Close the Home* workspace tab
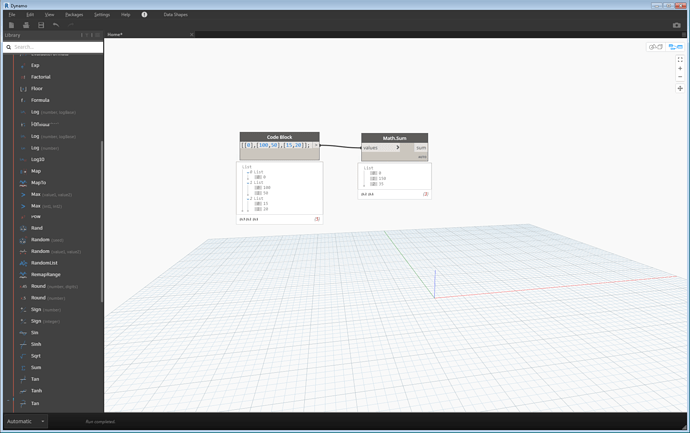Screen dimensions: 690x433 pos(191,34)
